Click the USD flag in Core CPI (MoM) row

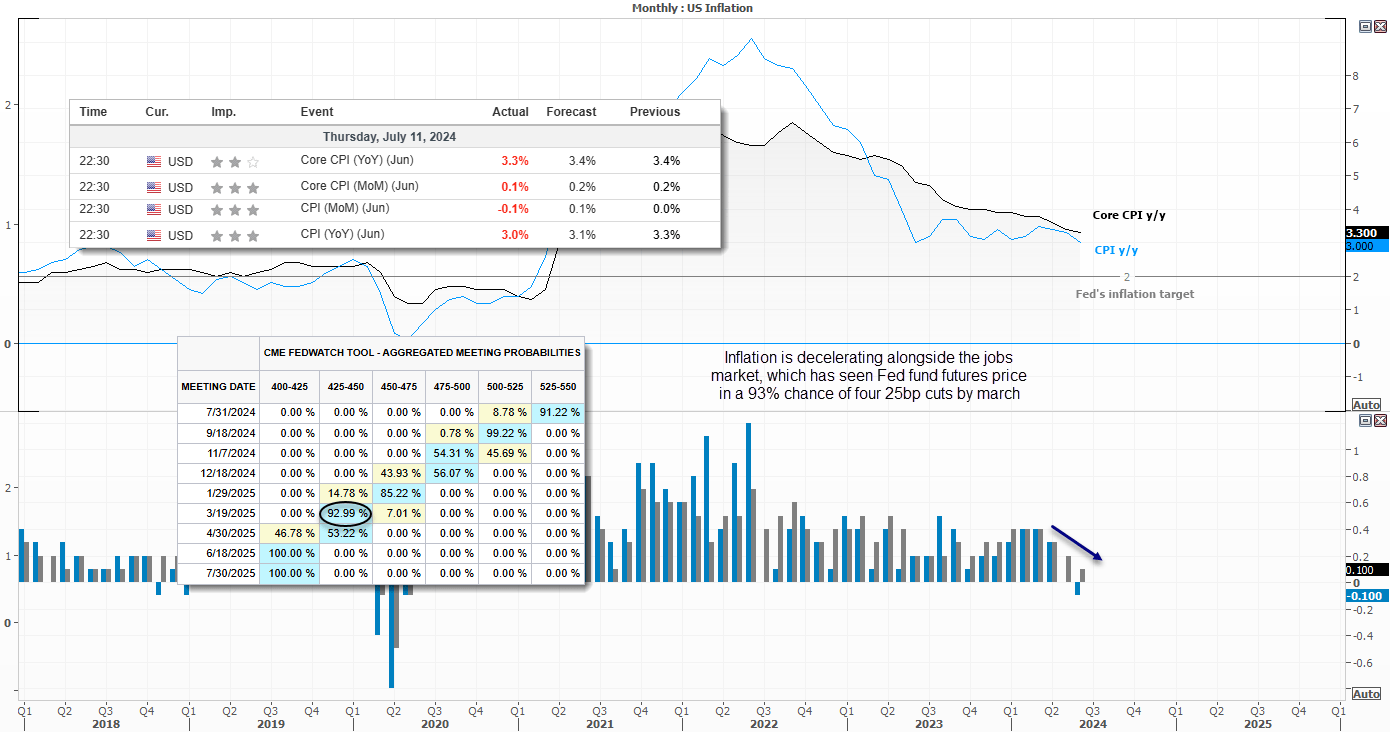pos(154,187)
